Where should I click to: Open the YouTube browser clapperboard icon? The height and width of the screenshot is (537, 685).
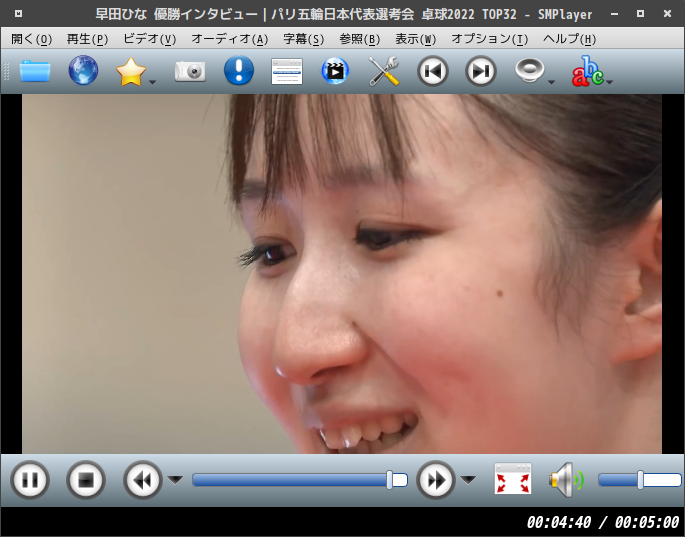click(335, 71)
